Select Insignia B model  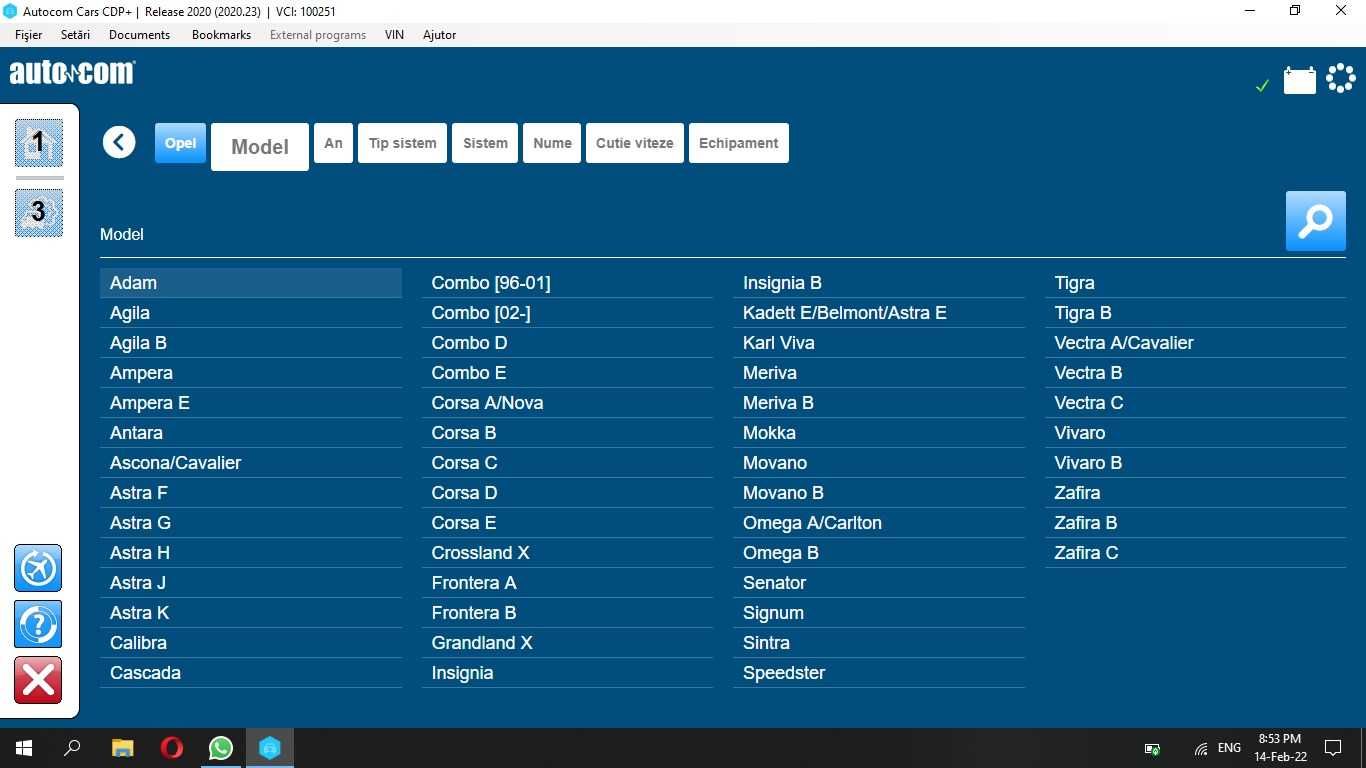click(879, 283)
